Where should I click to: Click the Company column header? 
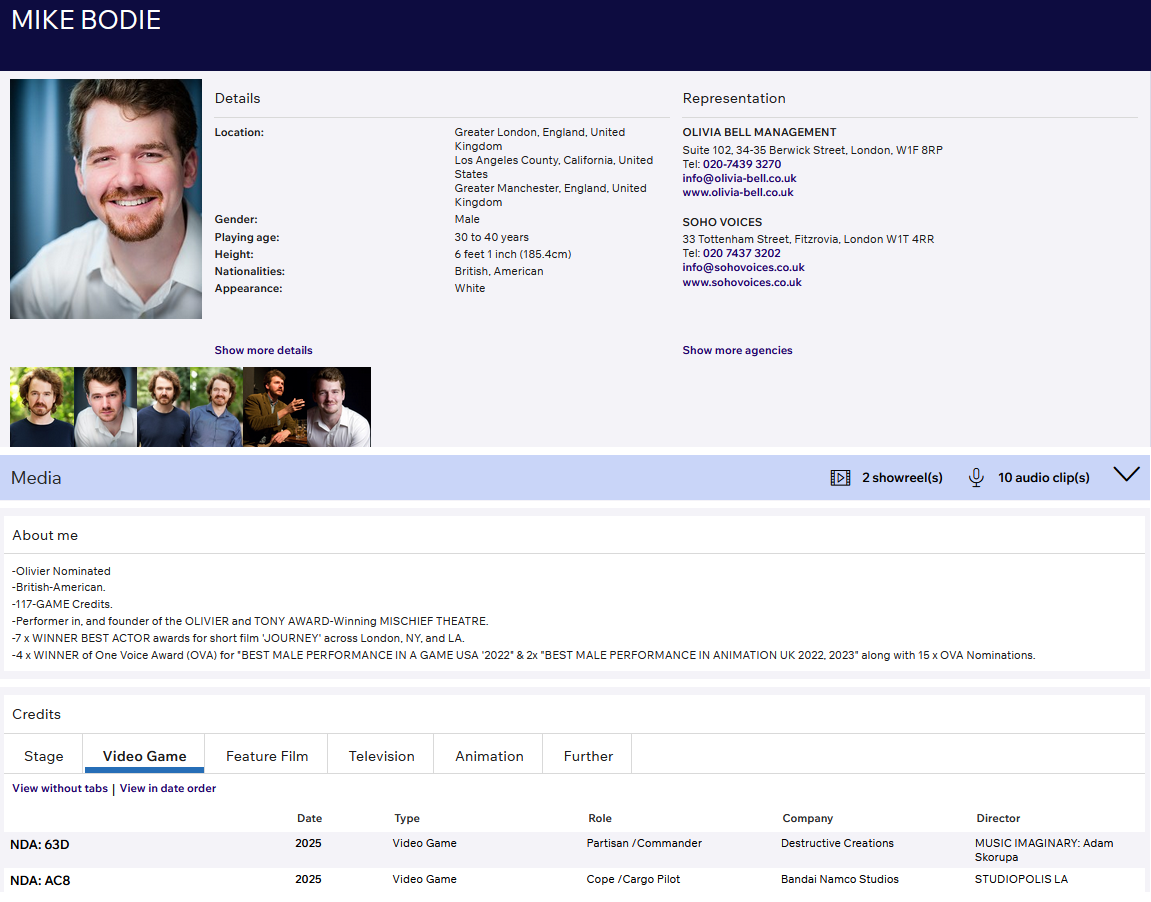click(x=807, y=818)
